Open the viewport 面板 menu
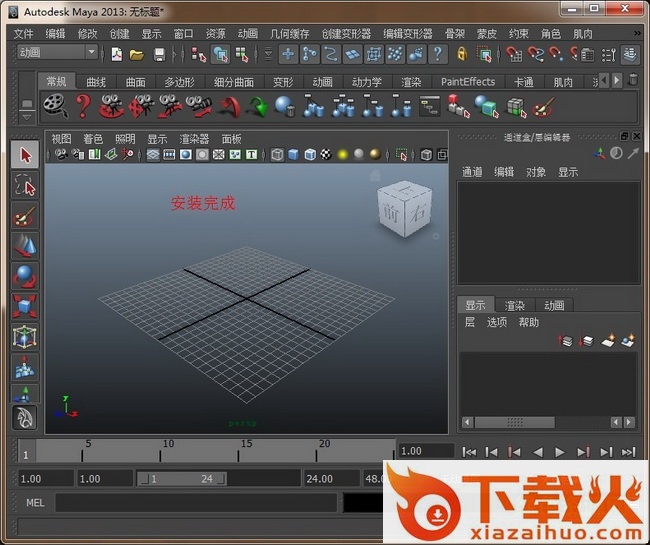The image size is (650, 545). tap(231, 139)
